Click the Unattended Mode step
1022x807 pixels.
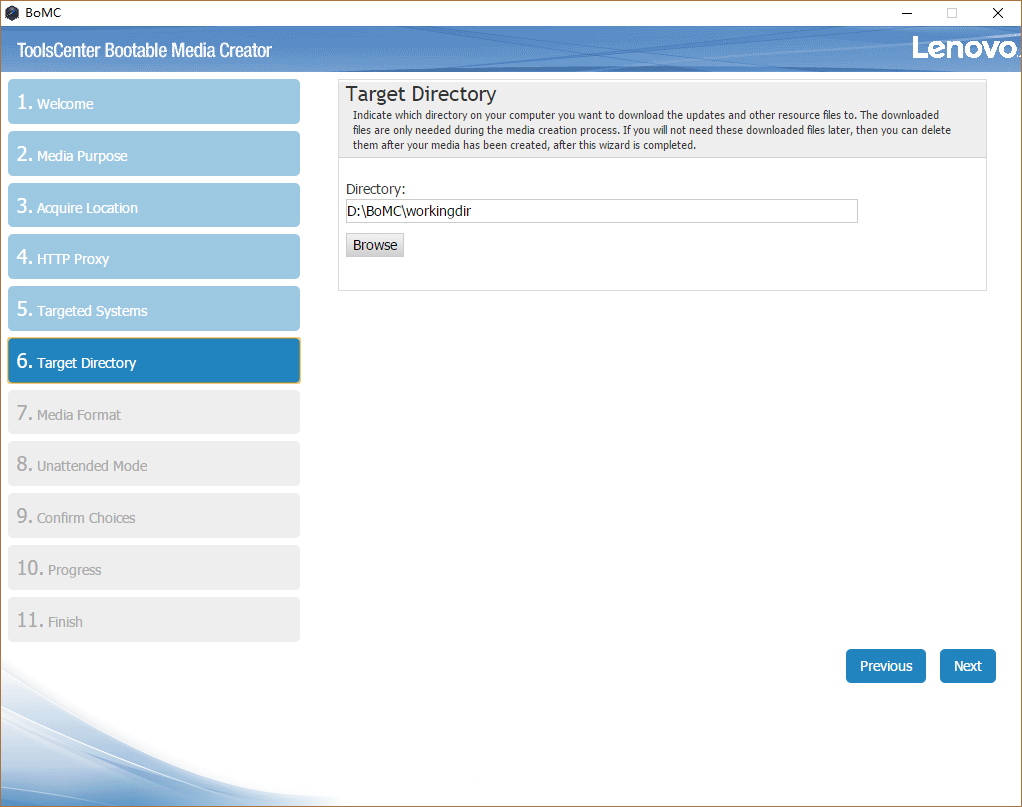tap(154, 464)
